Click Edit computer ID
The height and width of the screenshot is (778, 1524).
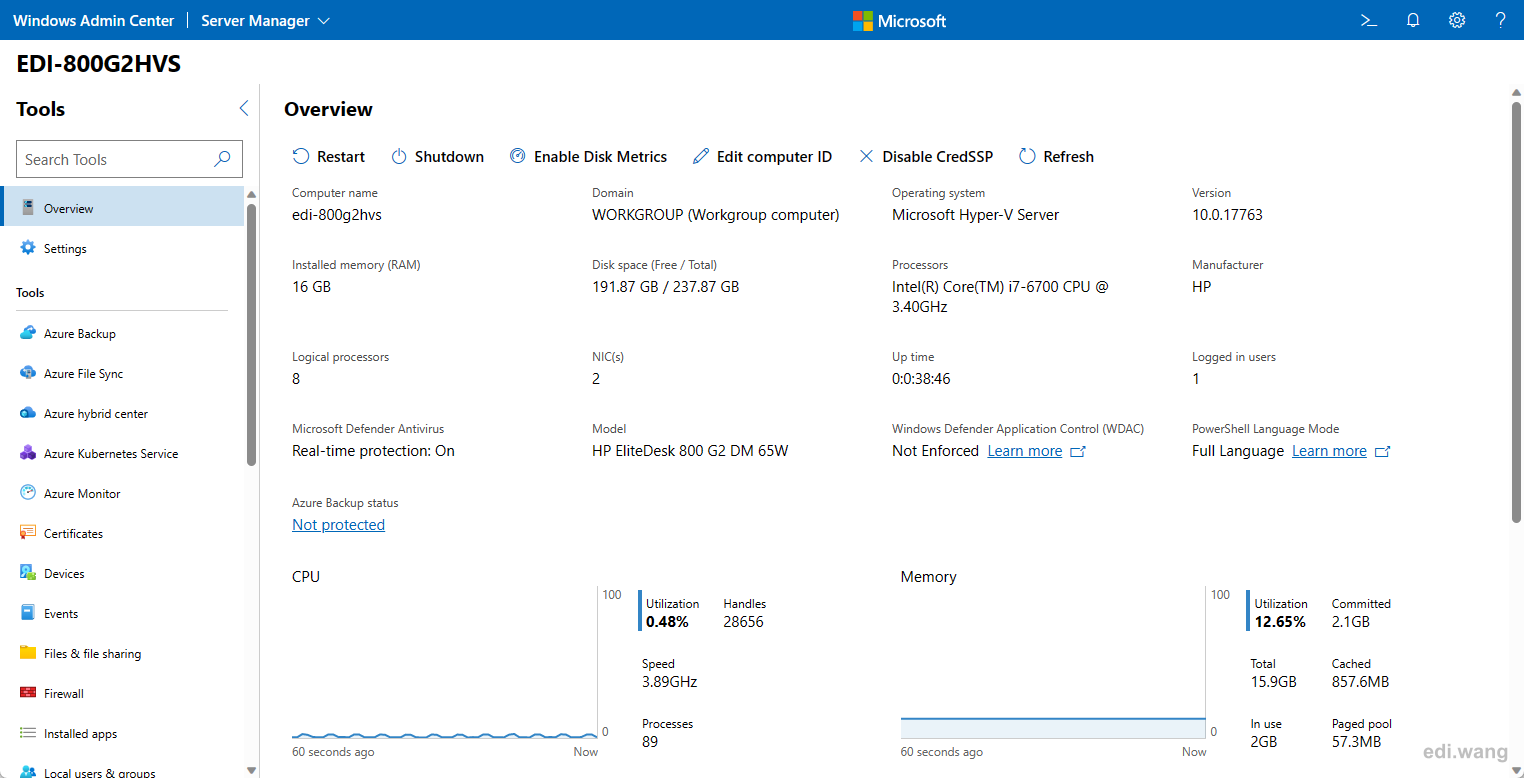coord(762,156)
